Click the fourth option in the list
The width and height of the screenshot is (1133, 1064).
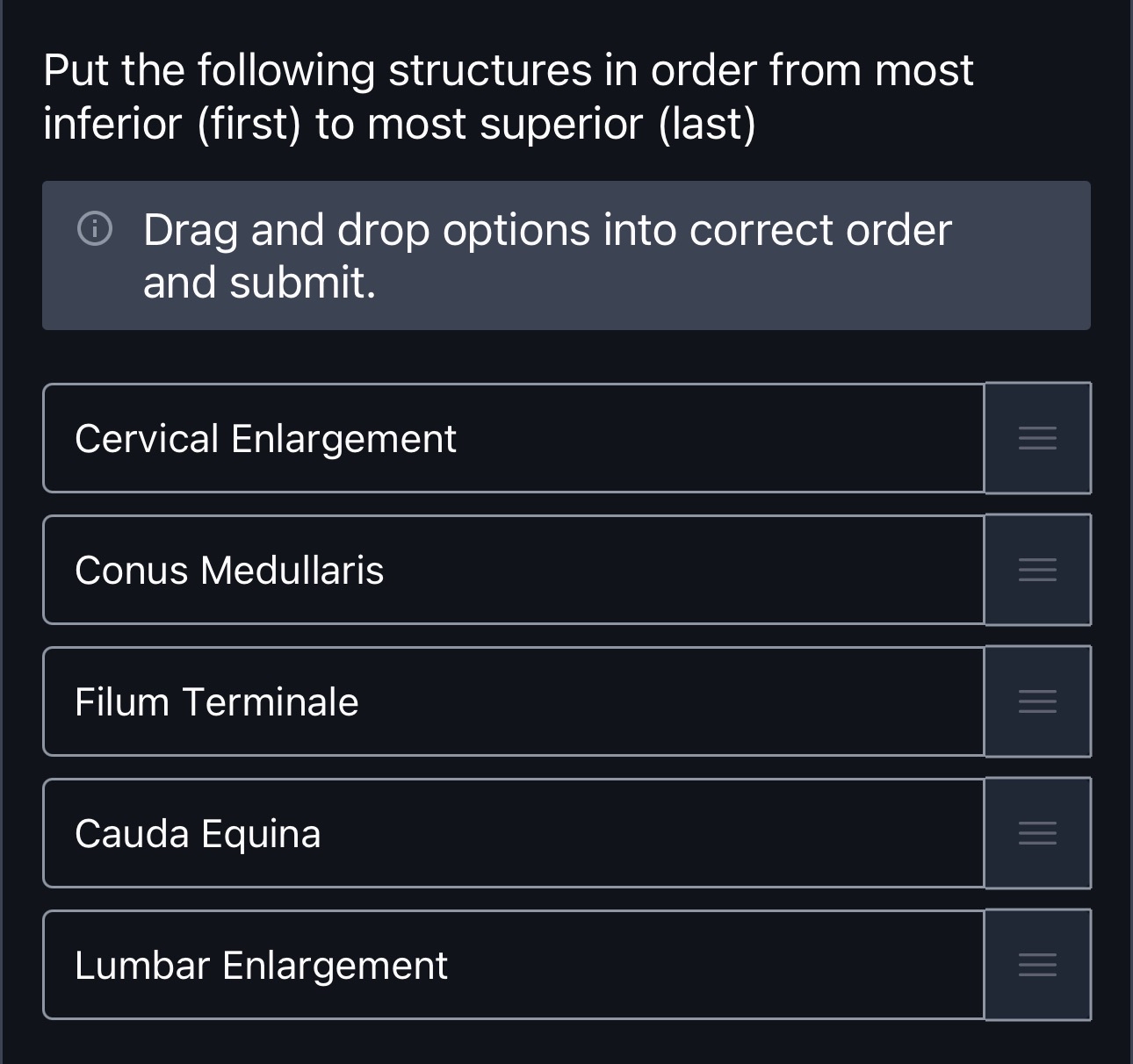click(514, 833)
